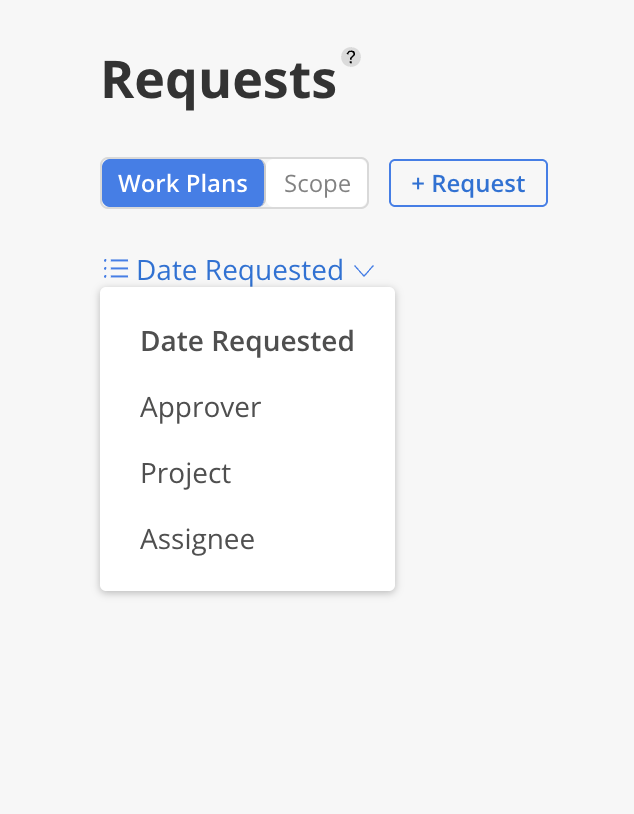Collapse the menu with the chevron arrow
This screenshot has height=814, width=634.
click(363, 270)
